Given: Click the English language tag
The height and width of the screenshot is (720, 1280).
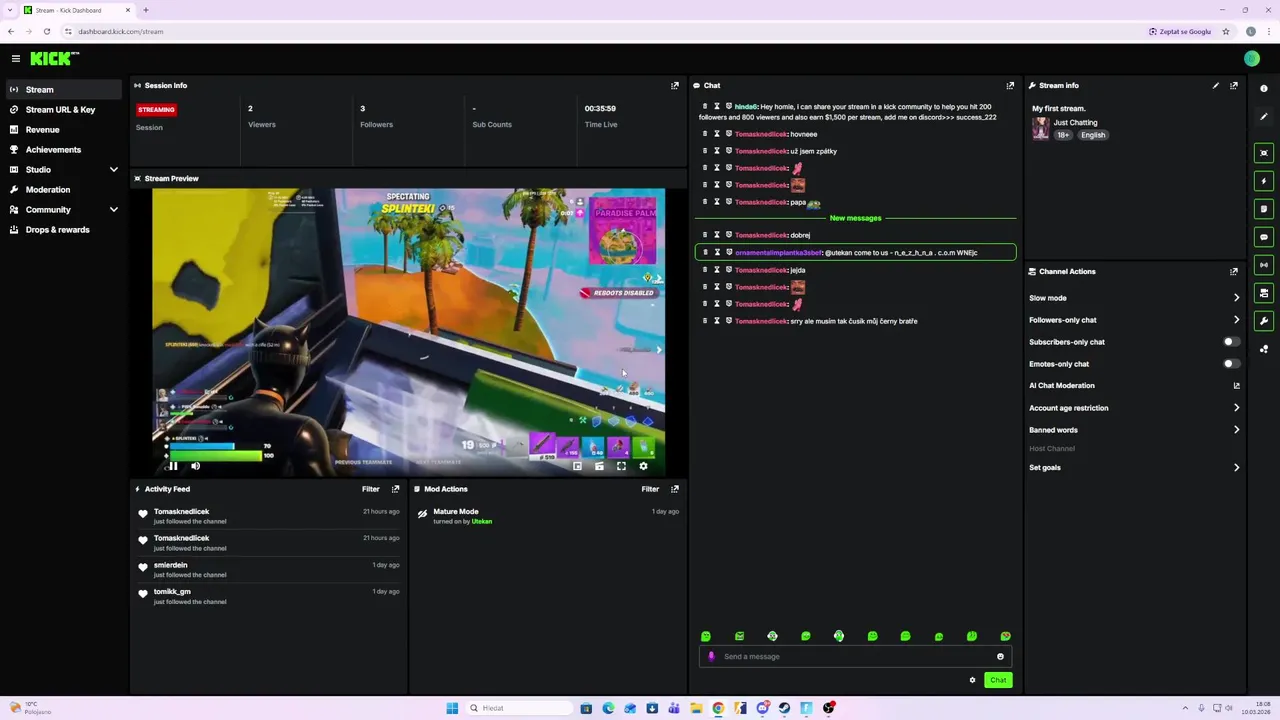Looking at the screenshot, I should click(x=1093, y=135).
